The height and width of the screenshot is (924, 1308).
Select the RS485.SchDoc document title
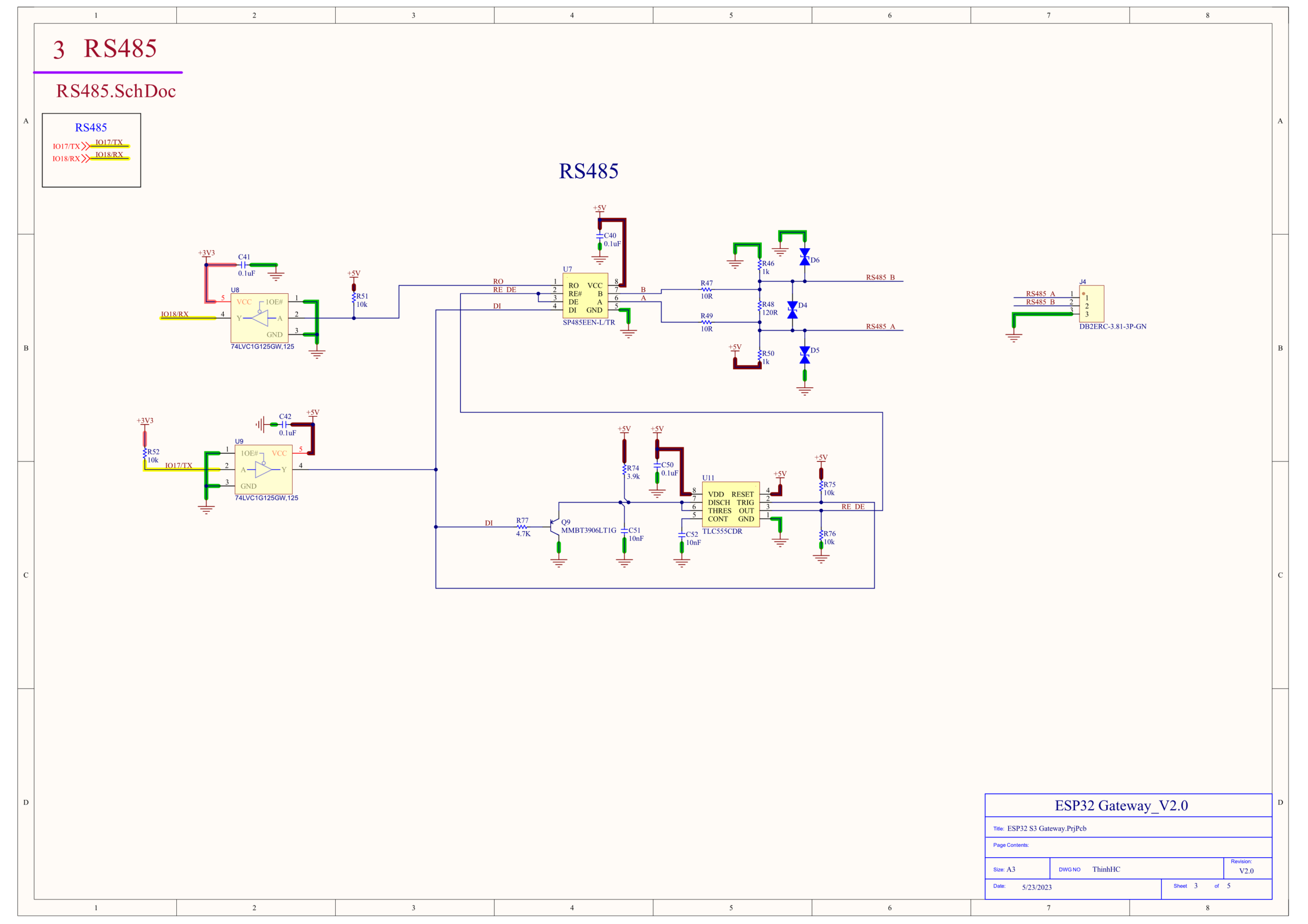[x=115, y=91]
